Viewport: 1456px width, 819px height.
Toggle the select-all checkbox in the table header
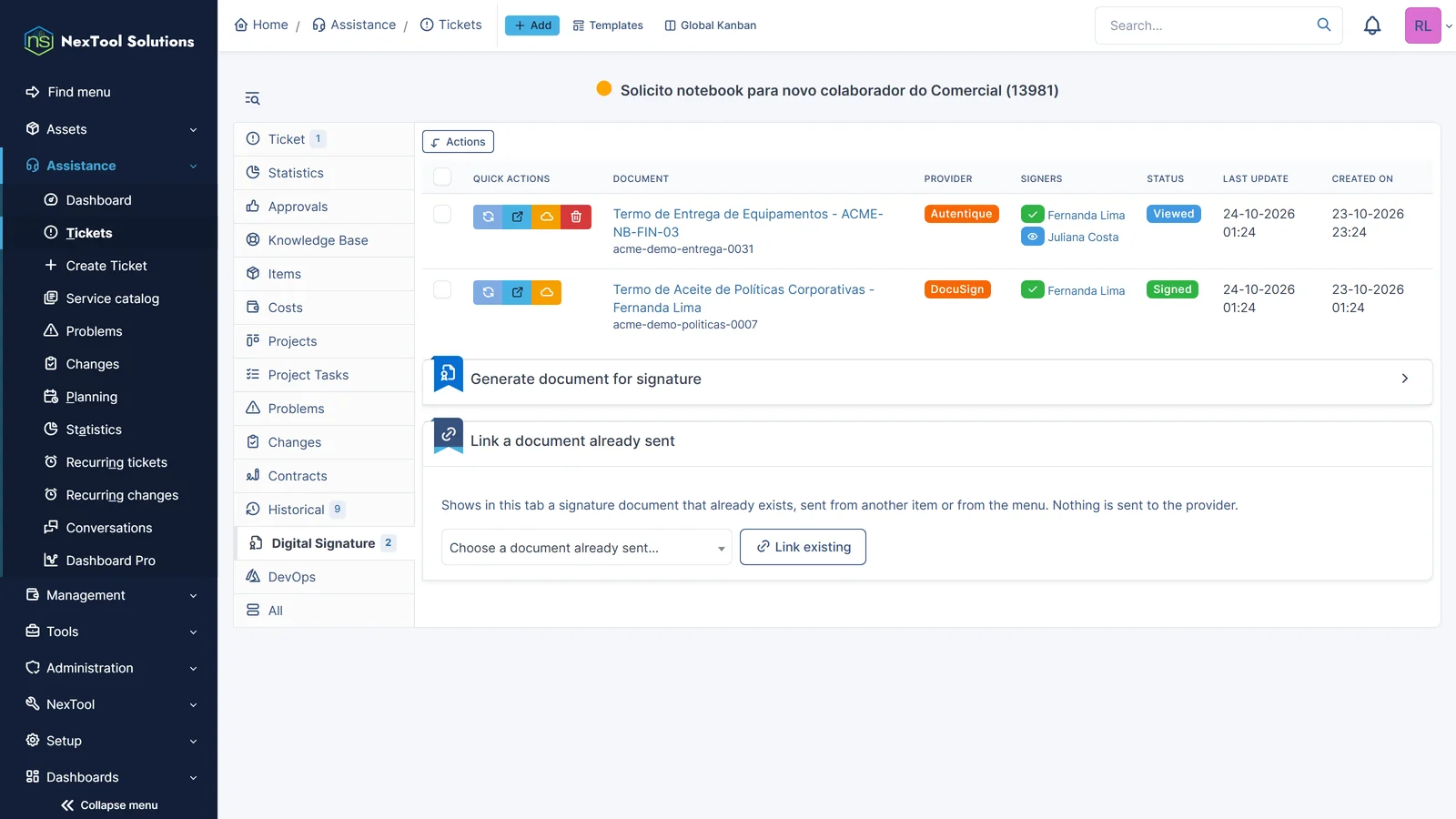pos(442,177)
